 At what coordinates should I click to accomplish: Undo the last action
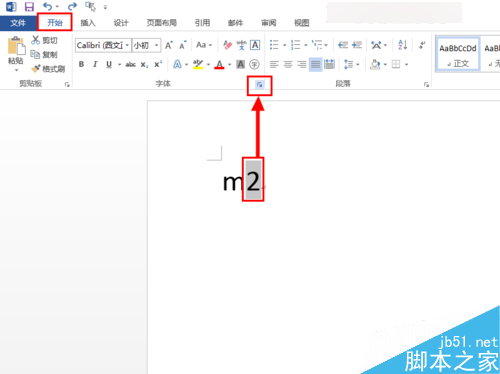coord(47,6)
